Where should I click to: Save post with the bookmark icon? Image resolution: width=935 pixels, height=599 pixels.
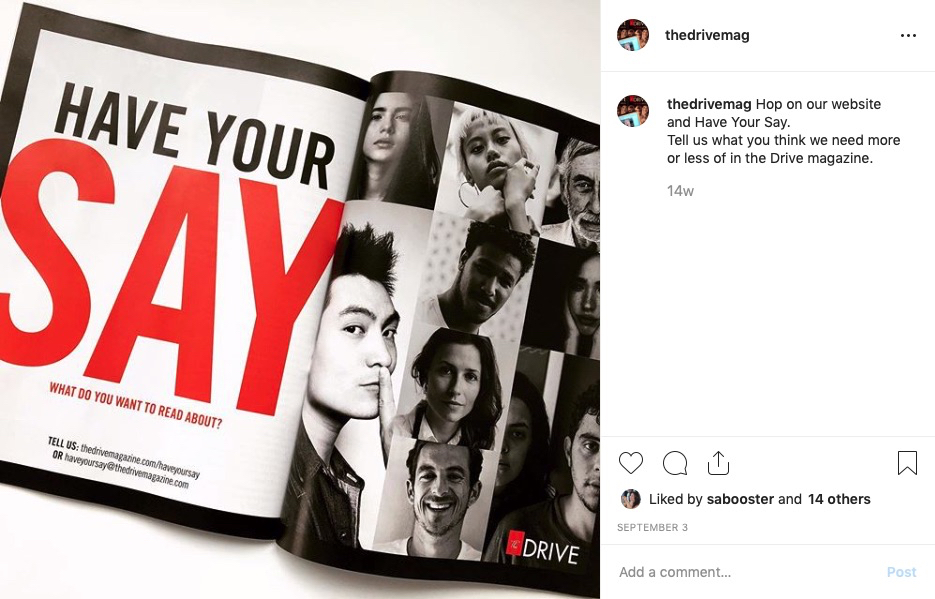coord(907,463)
